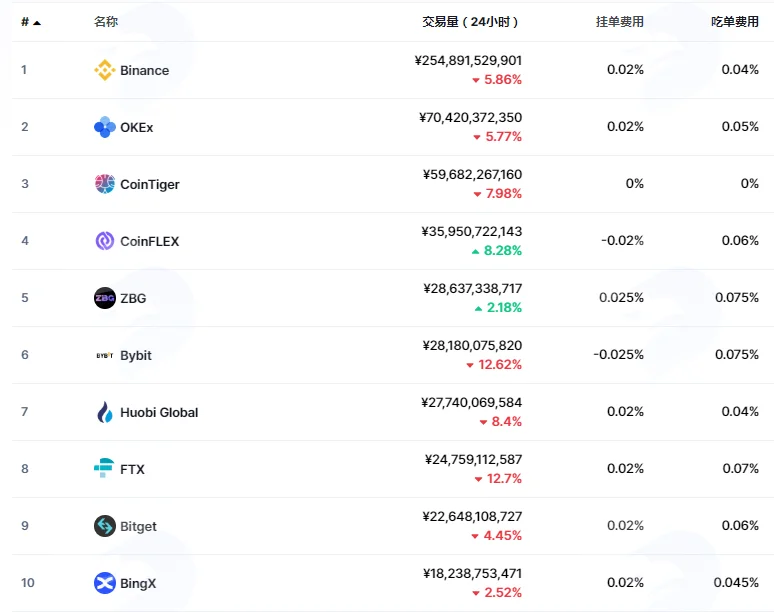774x612 pixels.
Task: Sort by the # rank column arrow
Action: pyautogui.click(x=37, y=23)
